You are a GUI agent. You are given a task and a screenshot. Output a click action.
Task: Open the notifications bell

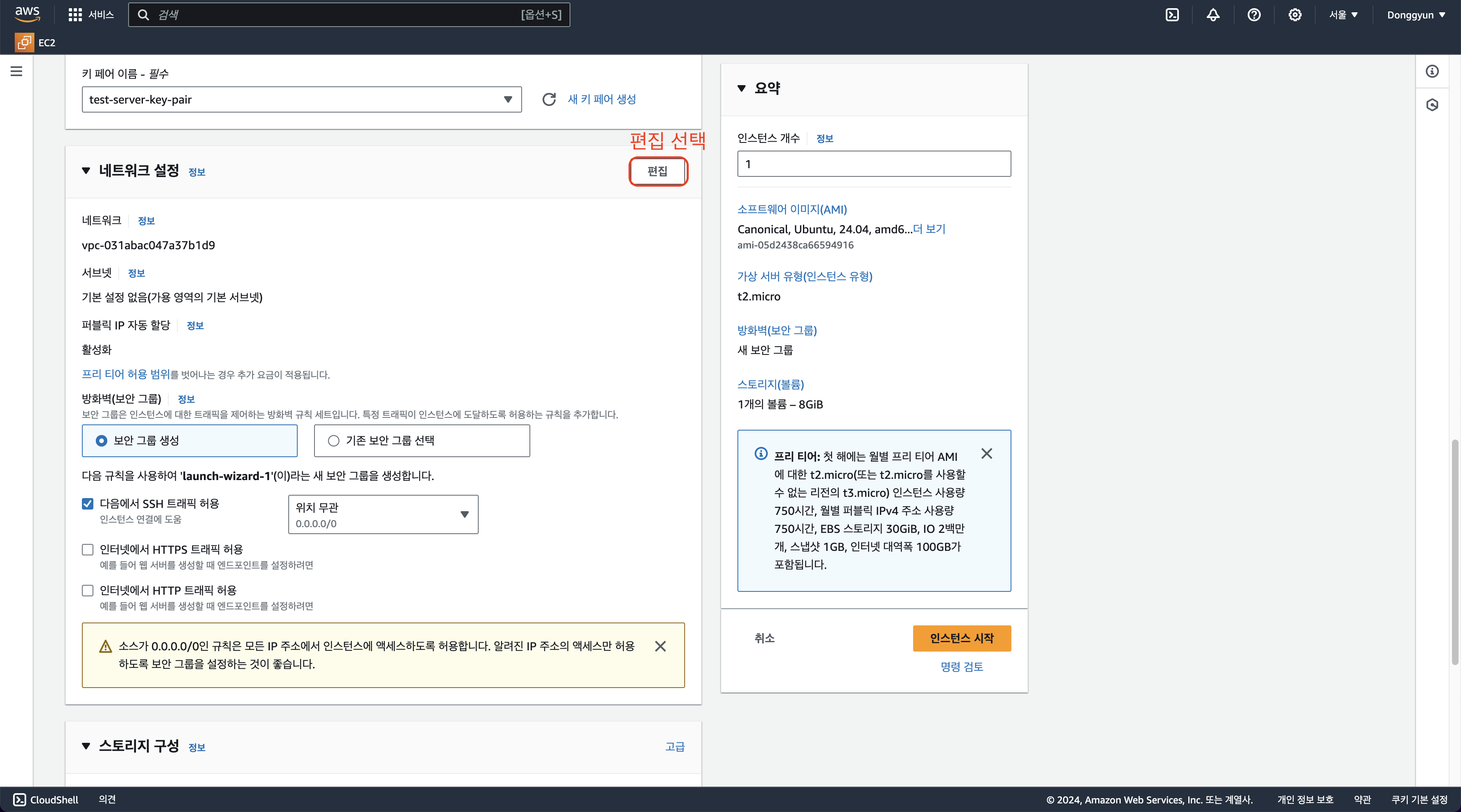[1212, 15]
